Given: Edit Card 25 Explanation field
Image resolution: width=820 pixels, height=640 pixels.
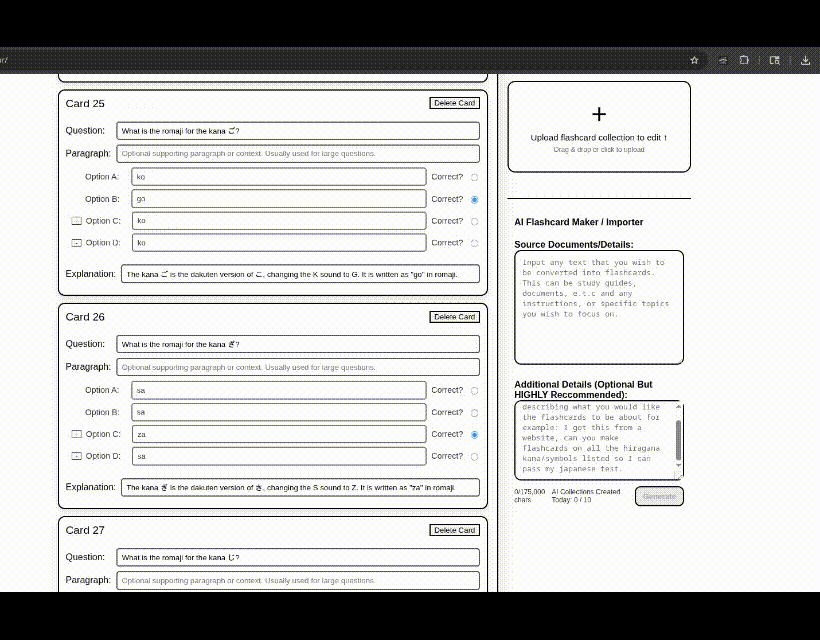Looking at the screenshot, I should [300, 274].
